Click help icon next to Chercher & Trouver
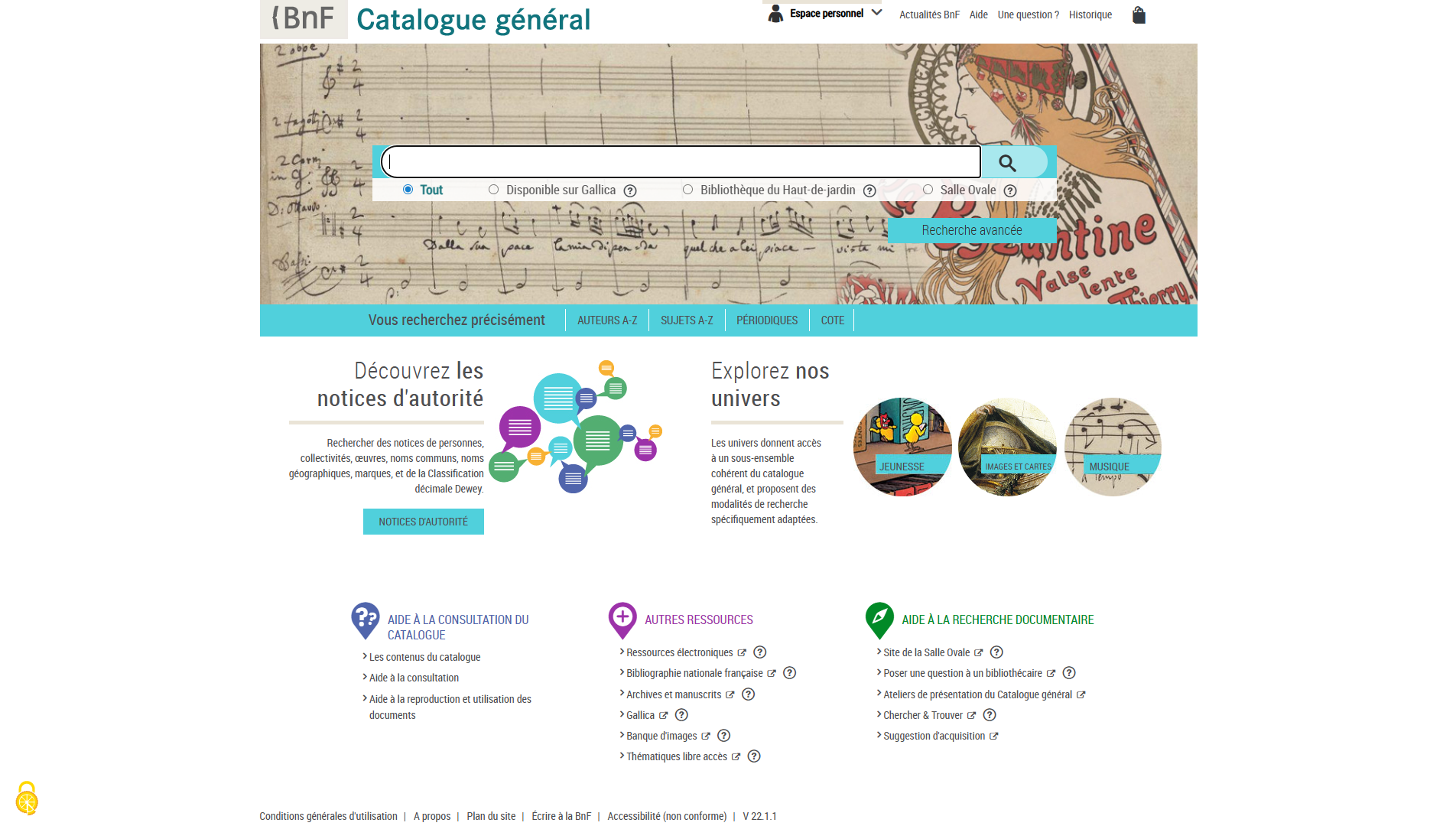Image resolution: width=1456 pixels, height=826 pixels. pyautogui.click(x=989, y=715)
